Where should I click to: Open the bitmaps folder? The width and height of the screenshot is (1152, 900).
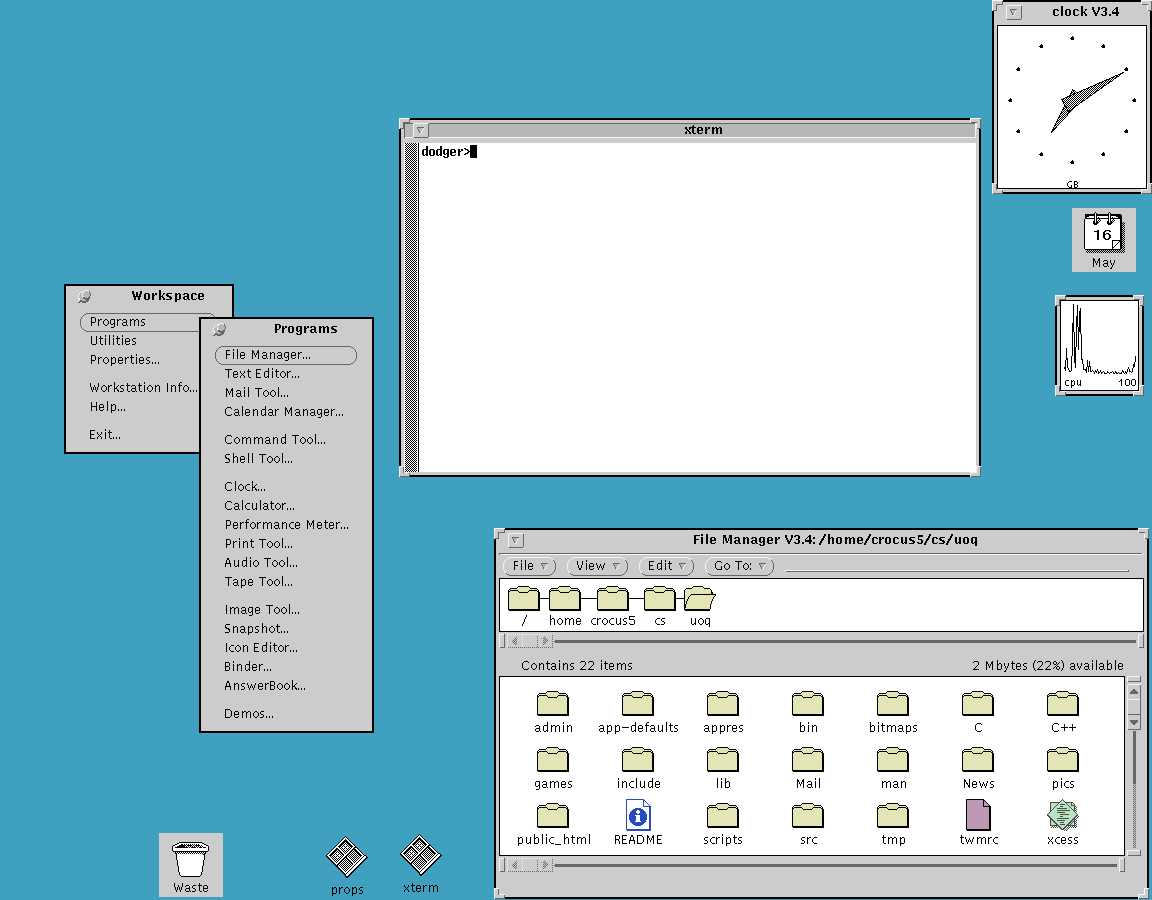click(x=892, y=705)
